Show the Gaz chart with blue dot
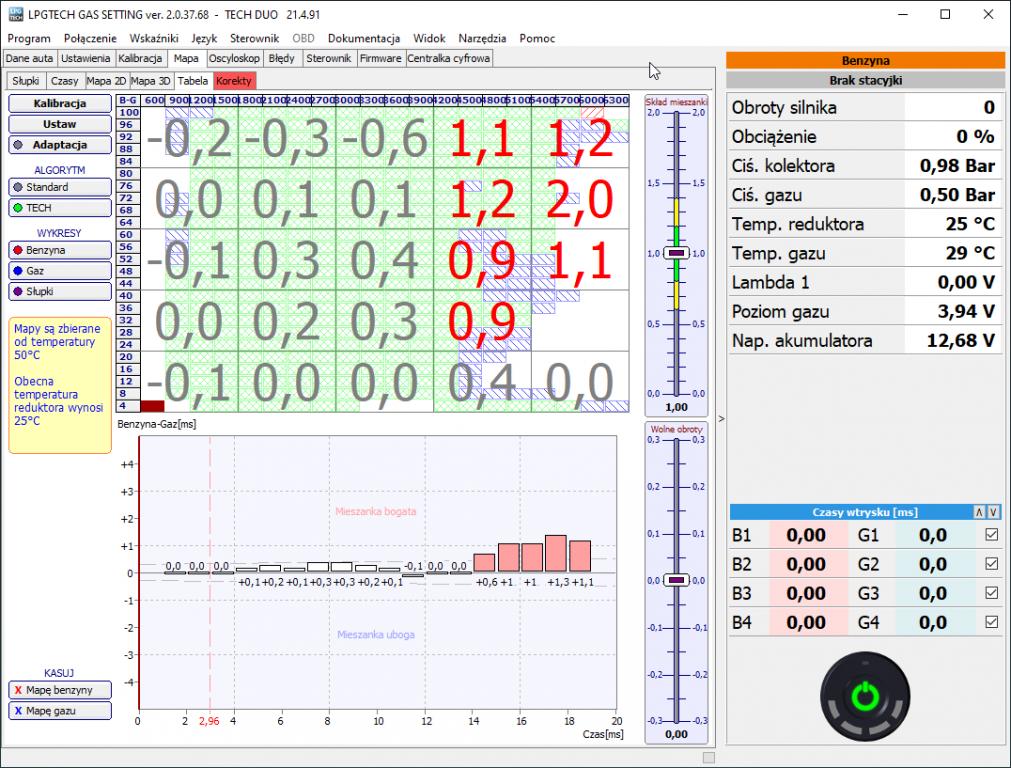Viewport: 1011px width, 768px height. (60, 271)
